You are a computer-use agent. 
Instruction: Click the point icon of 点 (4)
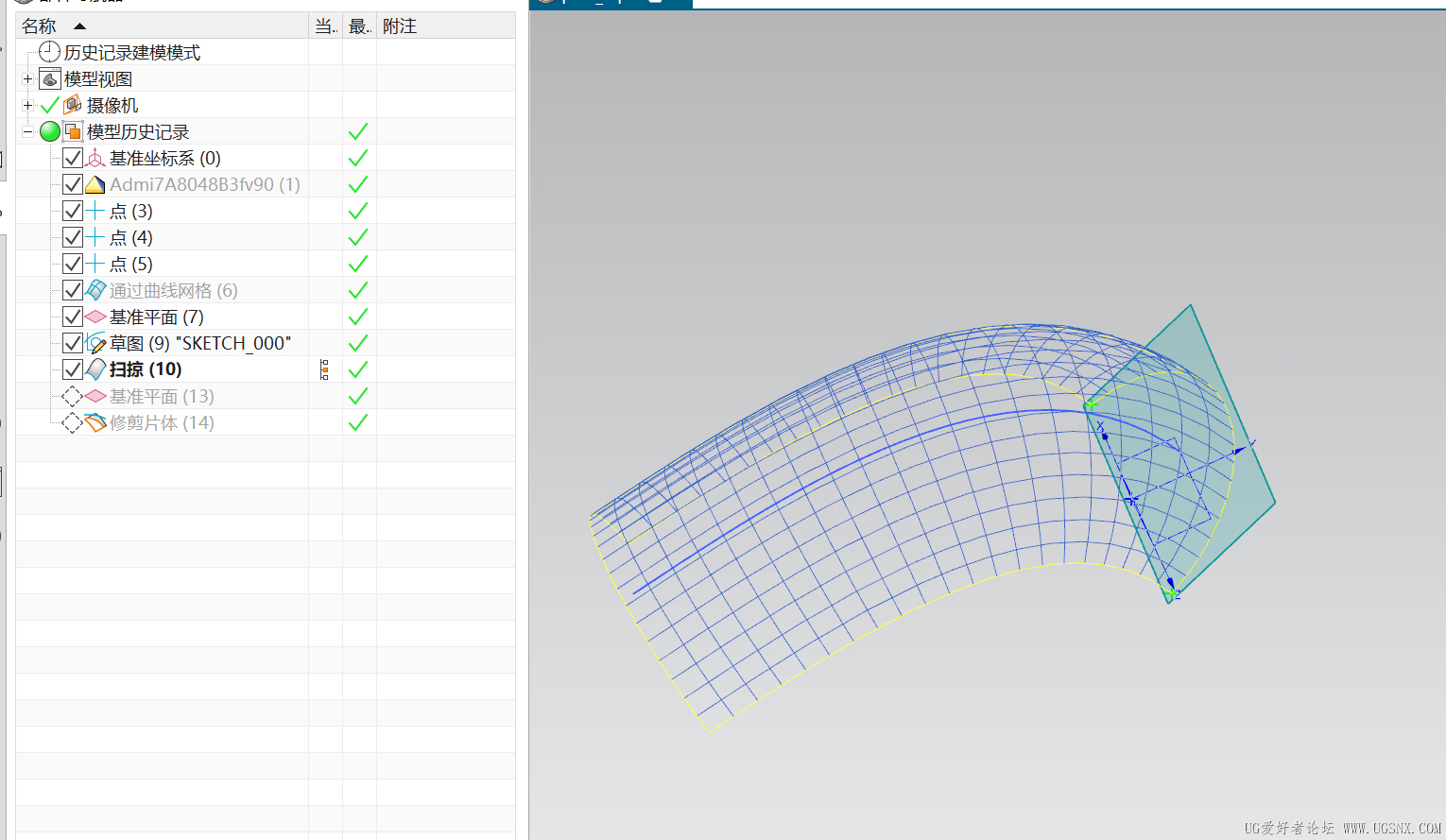pyautogui.click(x=95, y=237)
